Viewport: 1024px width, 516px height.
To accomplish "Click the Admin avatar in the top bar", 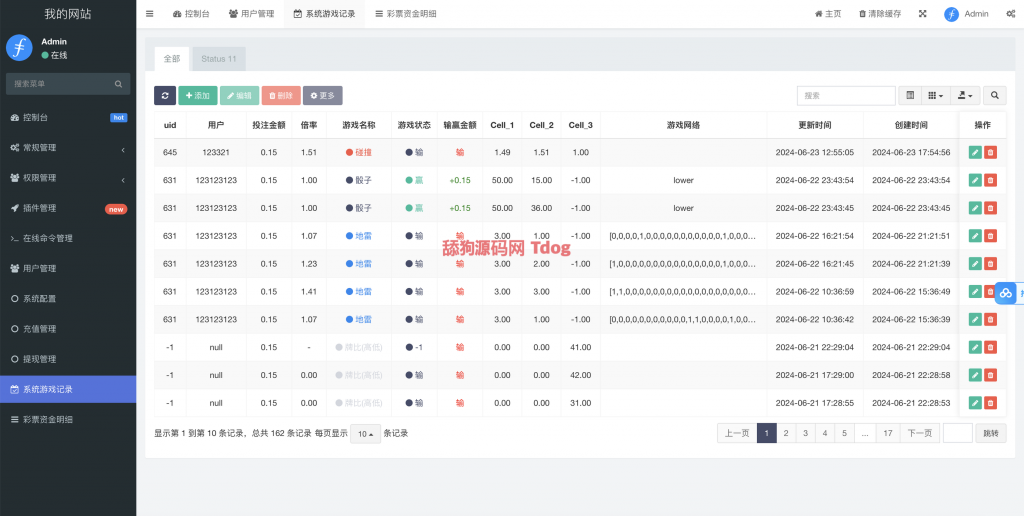I will (952, 14).
